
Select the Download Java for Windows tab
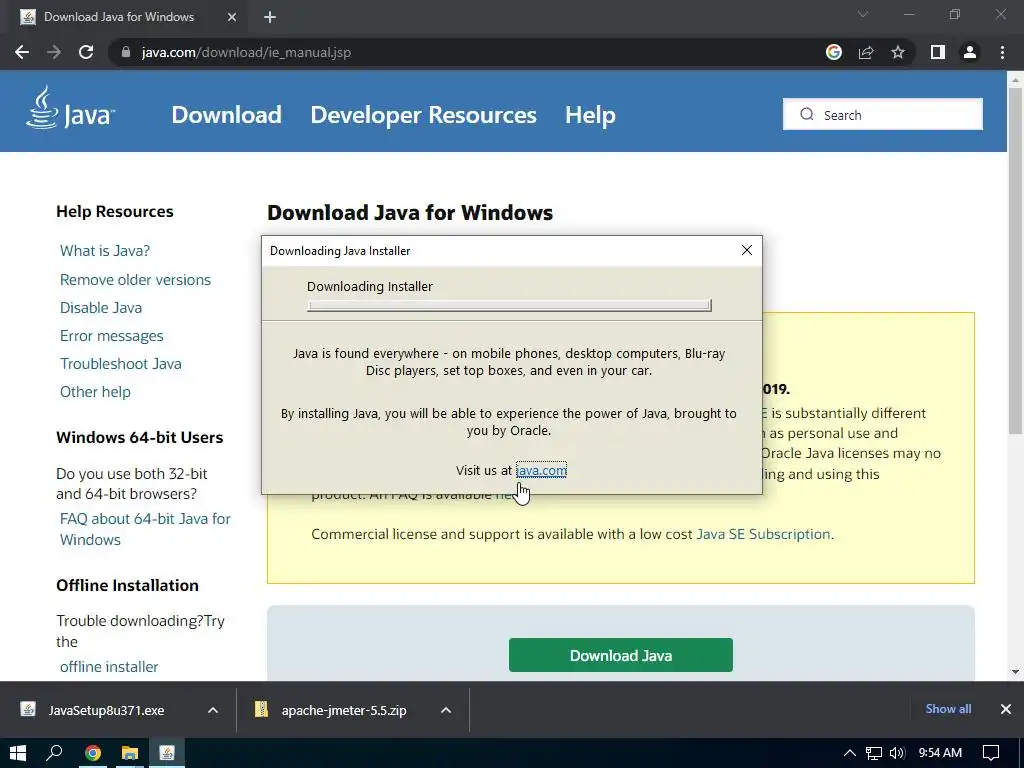coord(128,17)
